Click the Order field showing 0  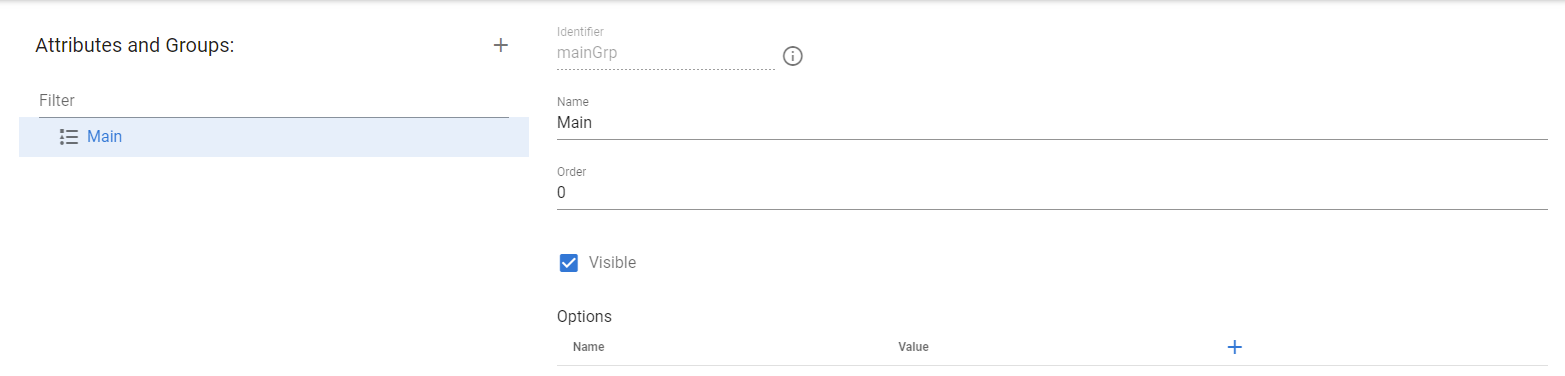point(1052,193)
